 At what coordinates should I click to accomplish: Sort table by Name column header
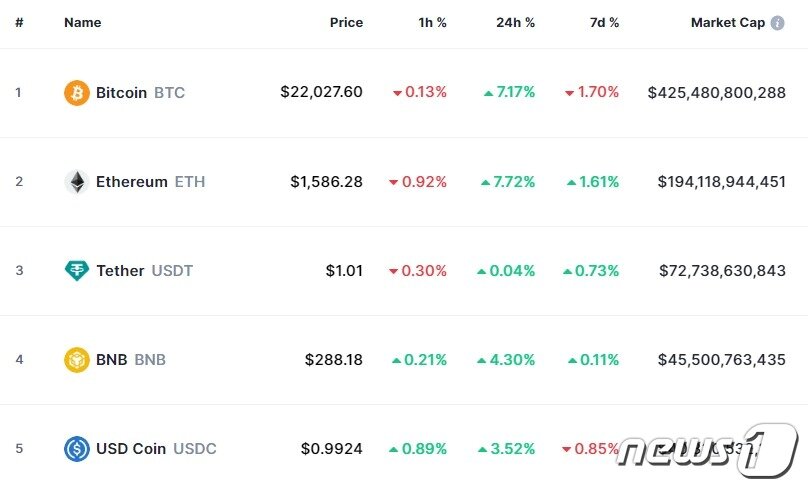click(x=82, y=23)
